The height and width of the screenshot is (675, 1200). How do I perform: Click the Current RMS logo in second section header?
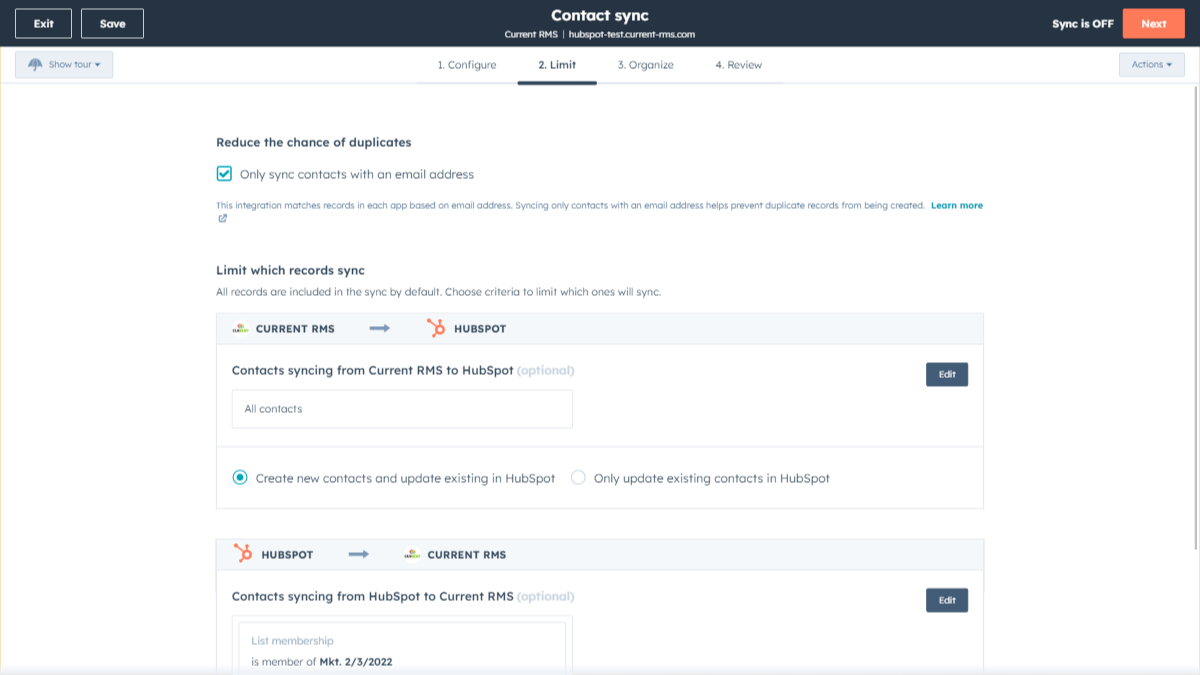coord(412,554)
